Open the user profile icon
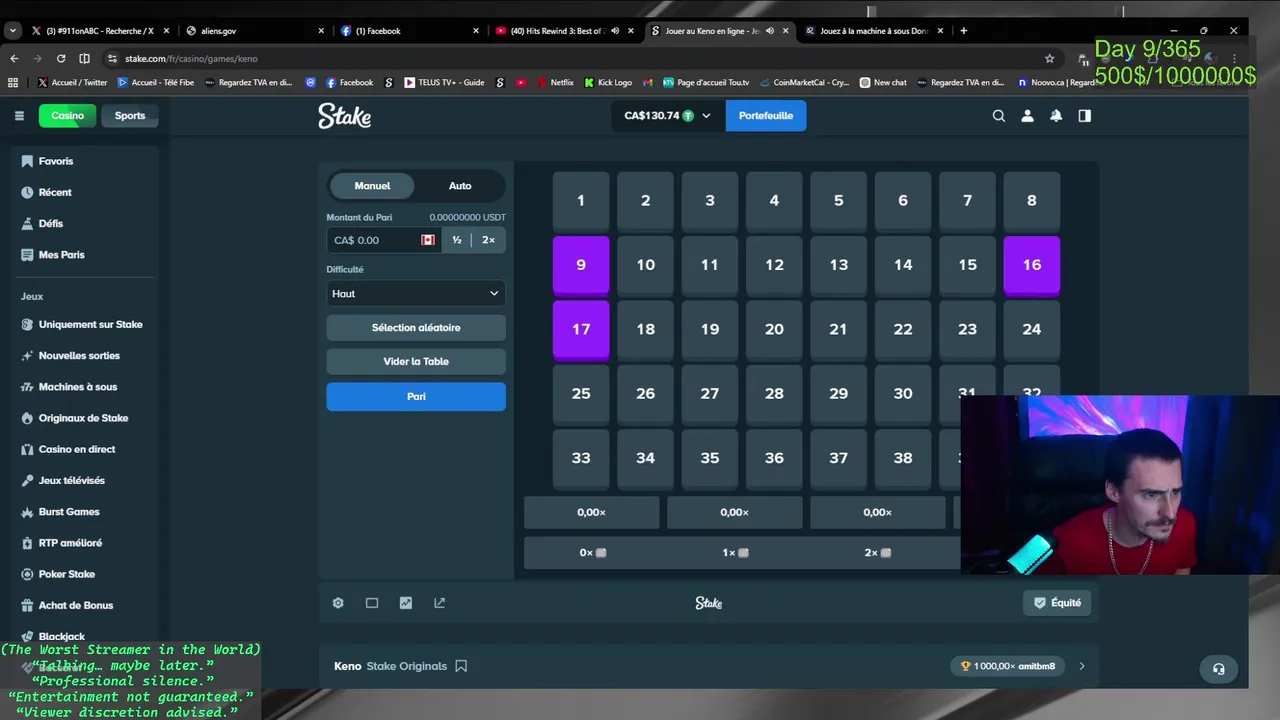Viewport: 1280px width, 720px height. tap(1027, 116)
